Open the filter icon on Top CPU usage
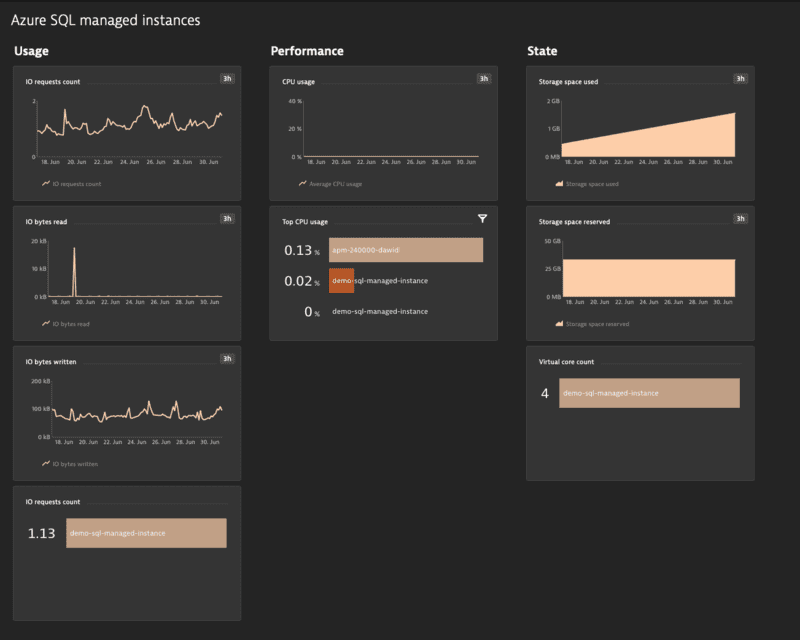 [482, 217]
